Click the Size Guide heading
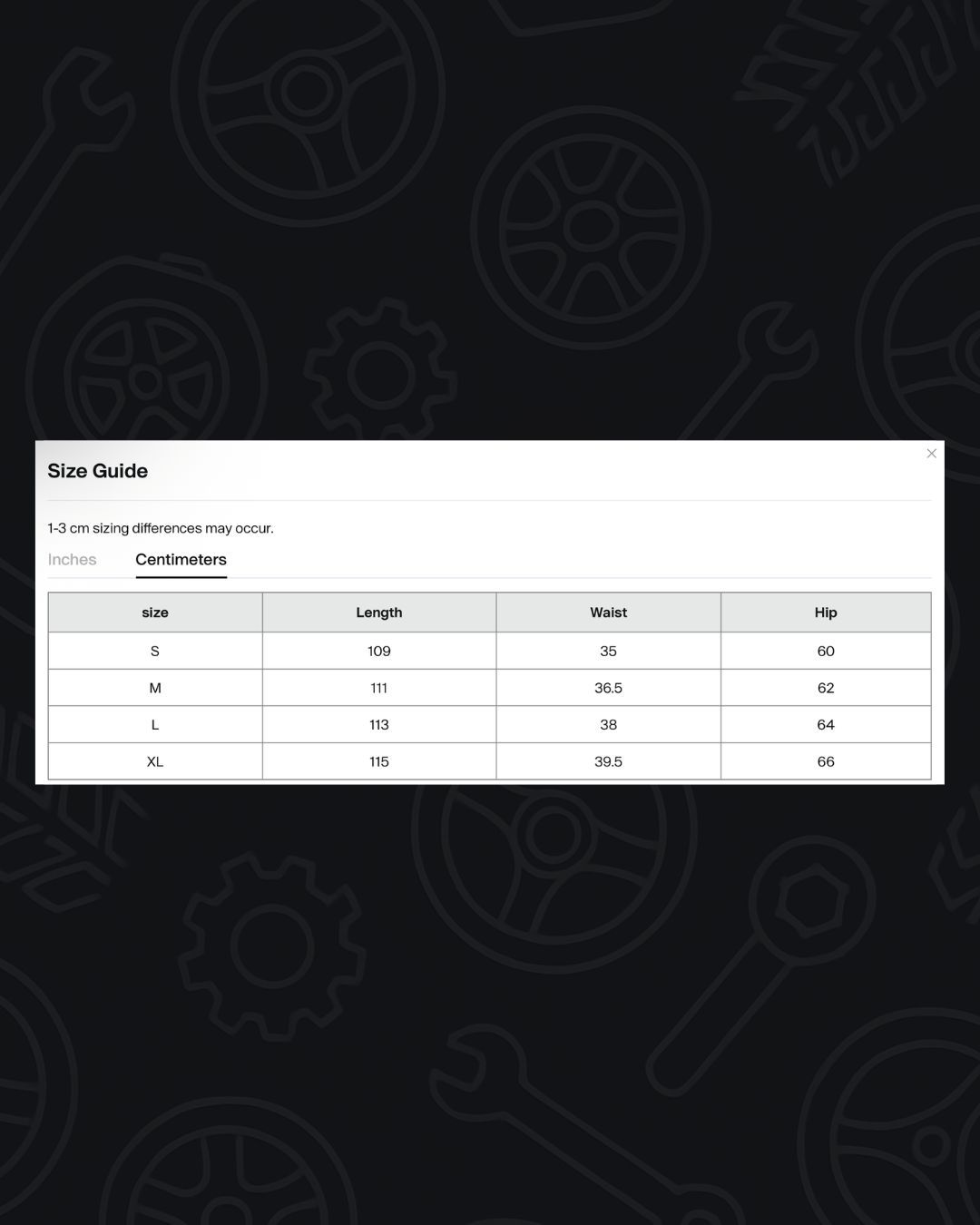Image resolution: width=980 pixels, height=1225 pixels. click(97, 471)
